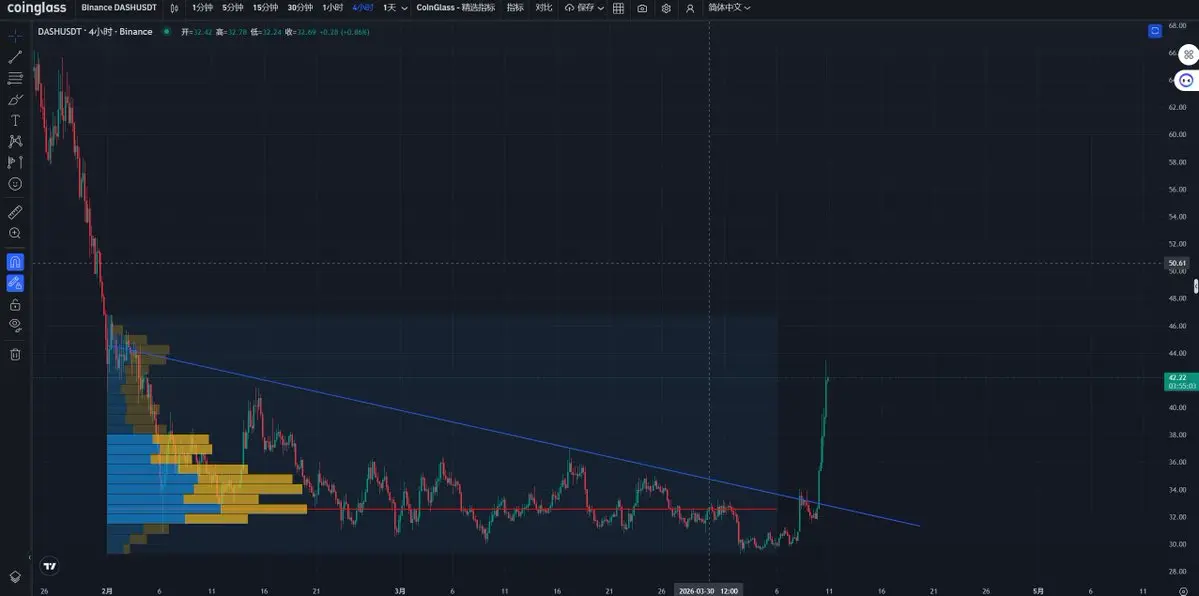
Task: Click the 保存 save cloud button
Action: click(579, 8)
